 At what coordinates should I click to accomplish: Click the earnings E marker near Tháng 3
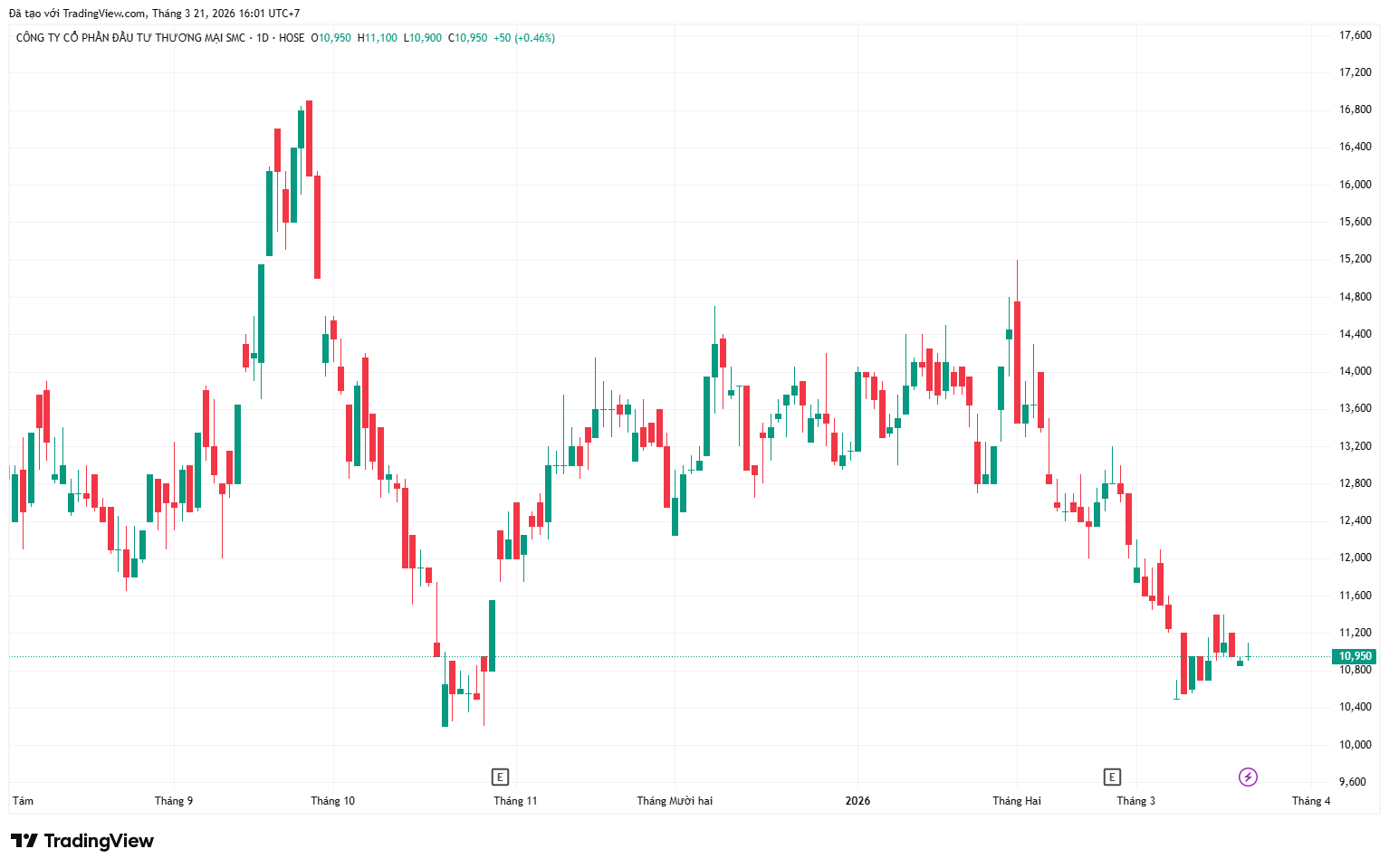click(1112, 777)
